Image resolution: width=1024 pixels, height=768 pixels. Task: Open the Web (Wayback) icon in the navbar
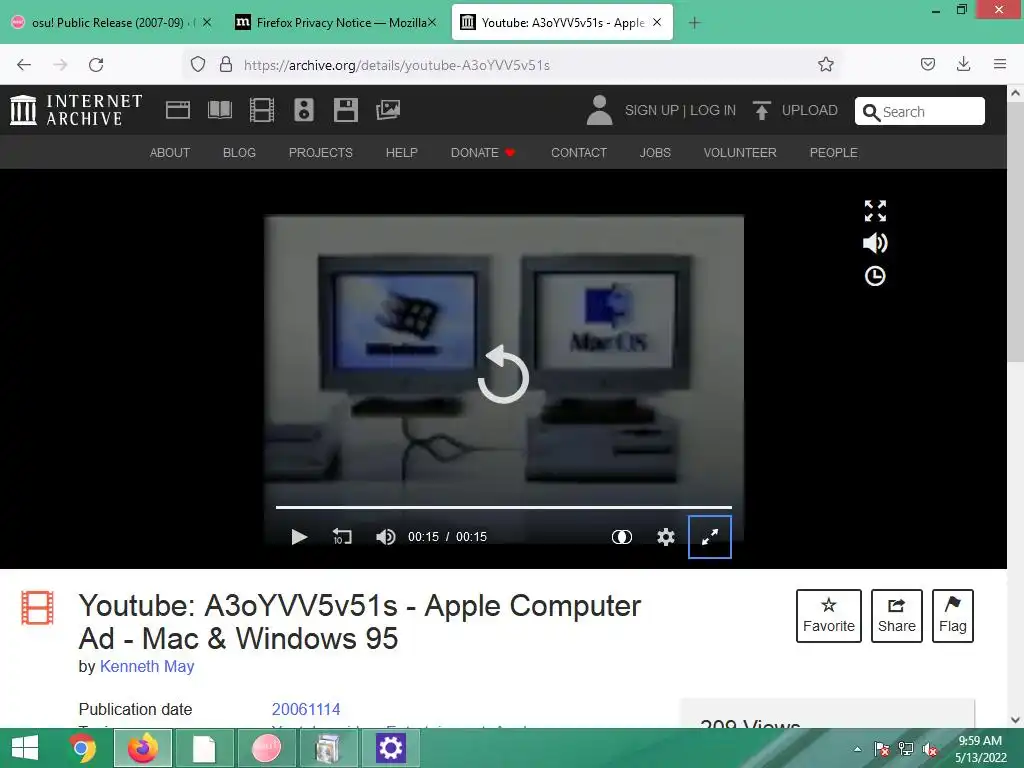pos(178,110)
